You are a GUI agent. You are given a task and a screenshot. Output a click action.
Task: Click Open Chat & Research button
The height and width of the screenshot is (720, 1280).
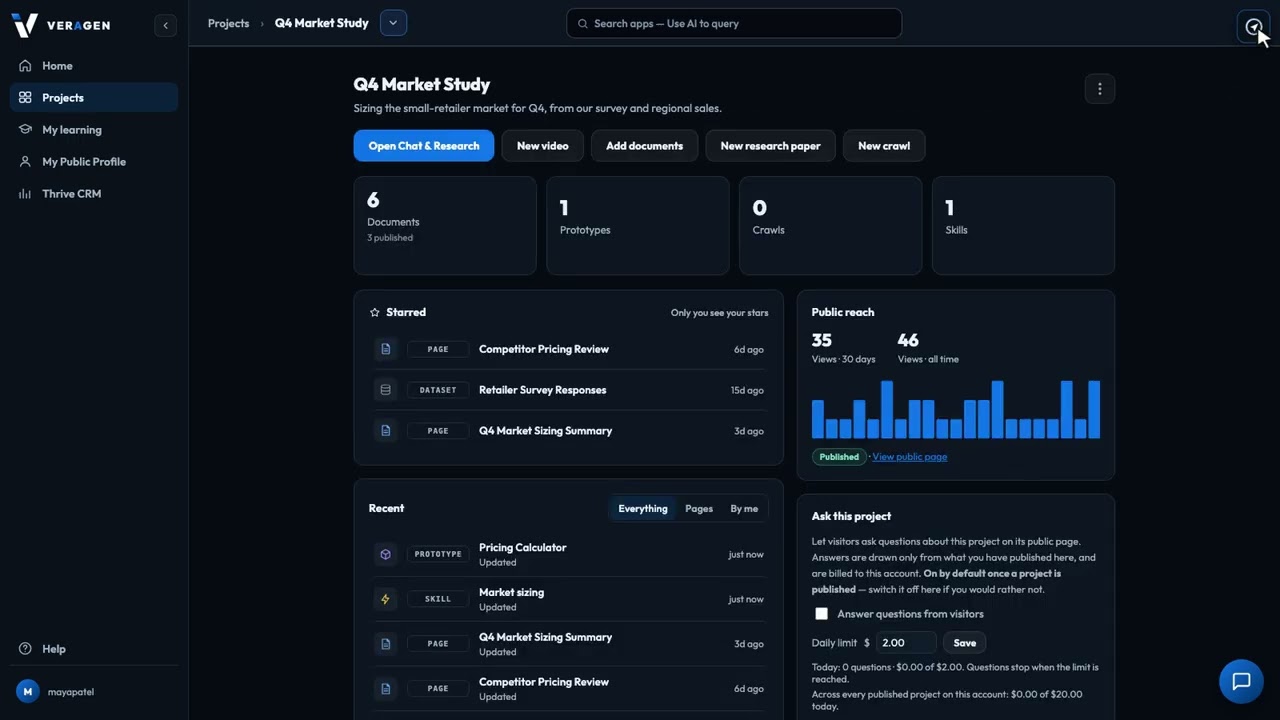click(x=424, y=146)
